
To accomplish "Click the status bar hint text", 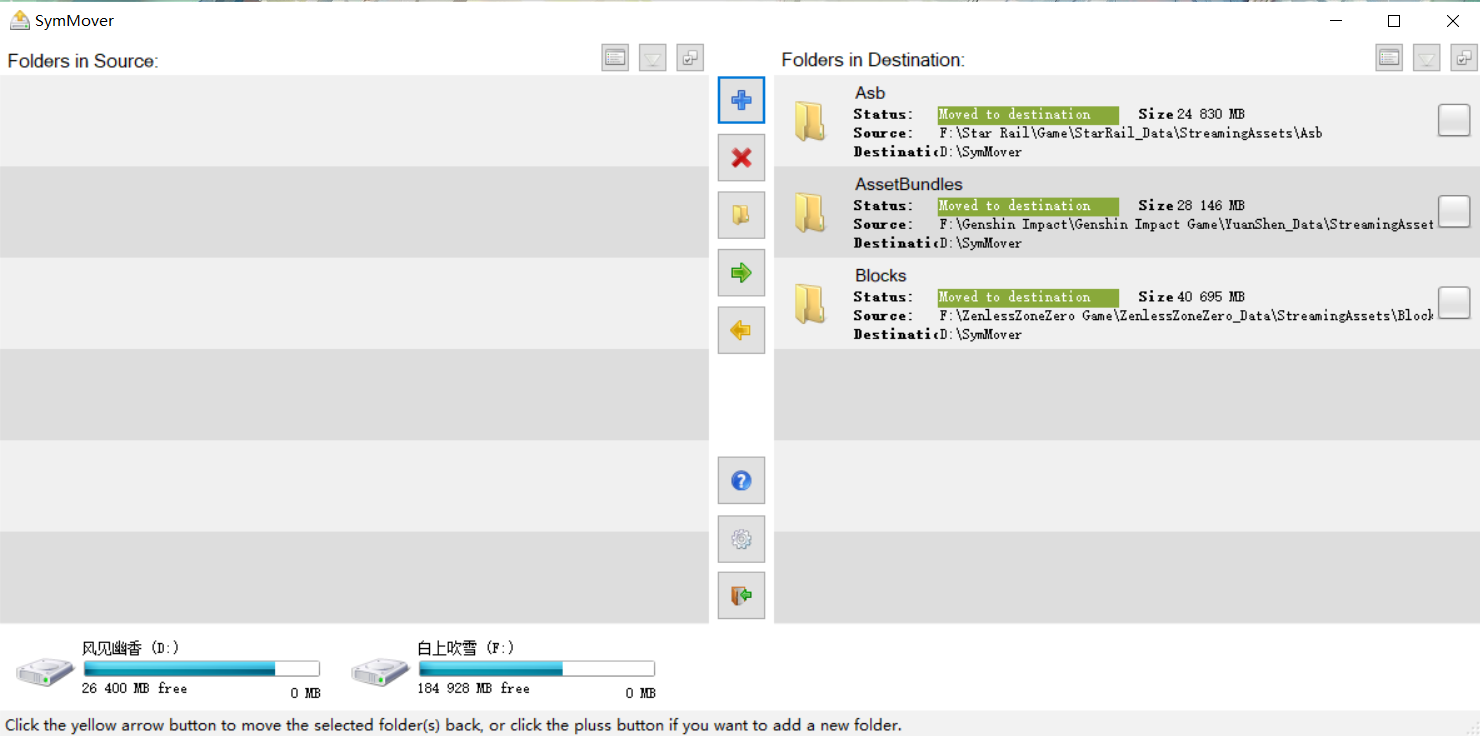I will (x=453, y=725).
